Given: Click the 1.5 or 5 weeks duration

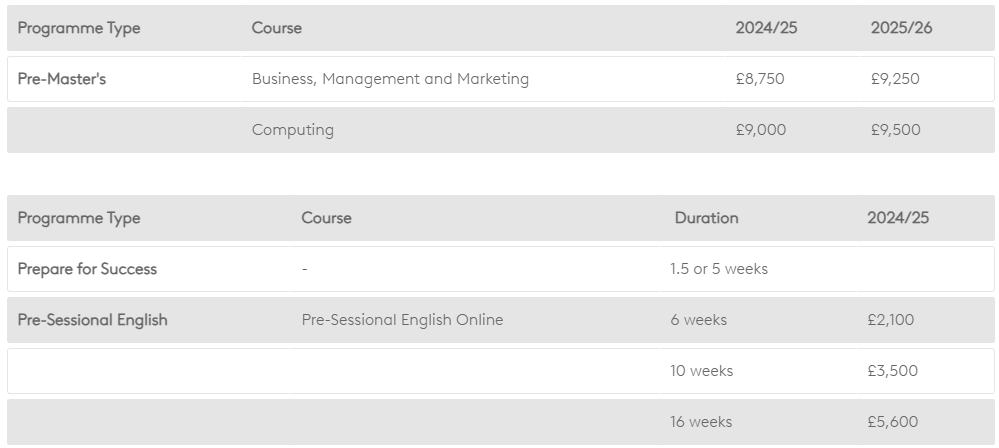Looking at the screenshot, I should click(719, 269).
